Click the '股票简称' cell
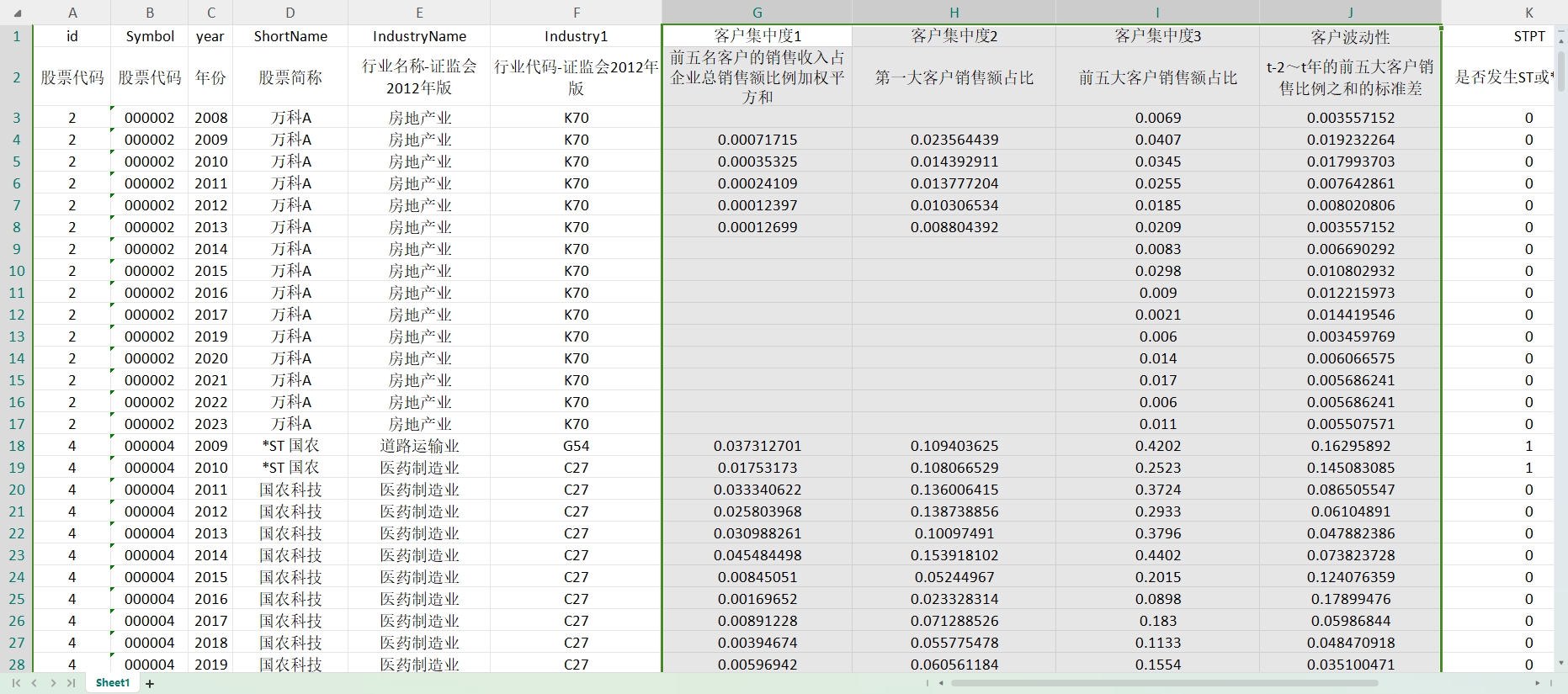This screenshot has width=1568, height=694. [x=290, y=77]
